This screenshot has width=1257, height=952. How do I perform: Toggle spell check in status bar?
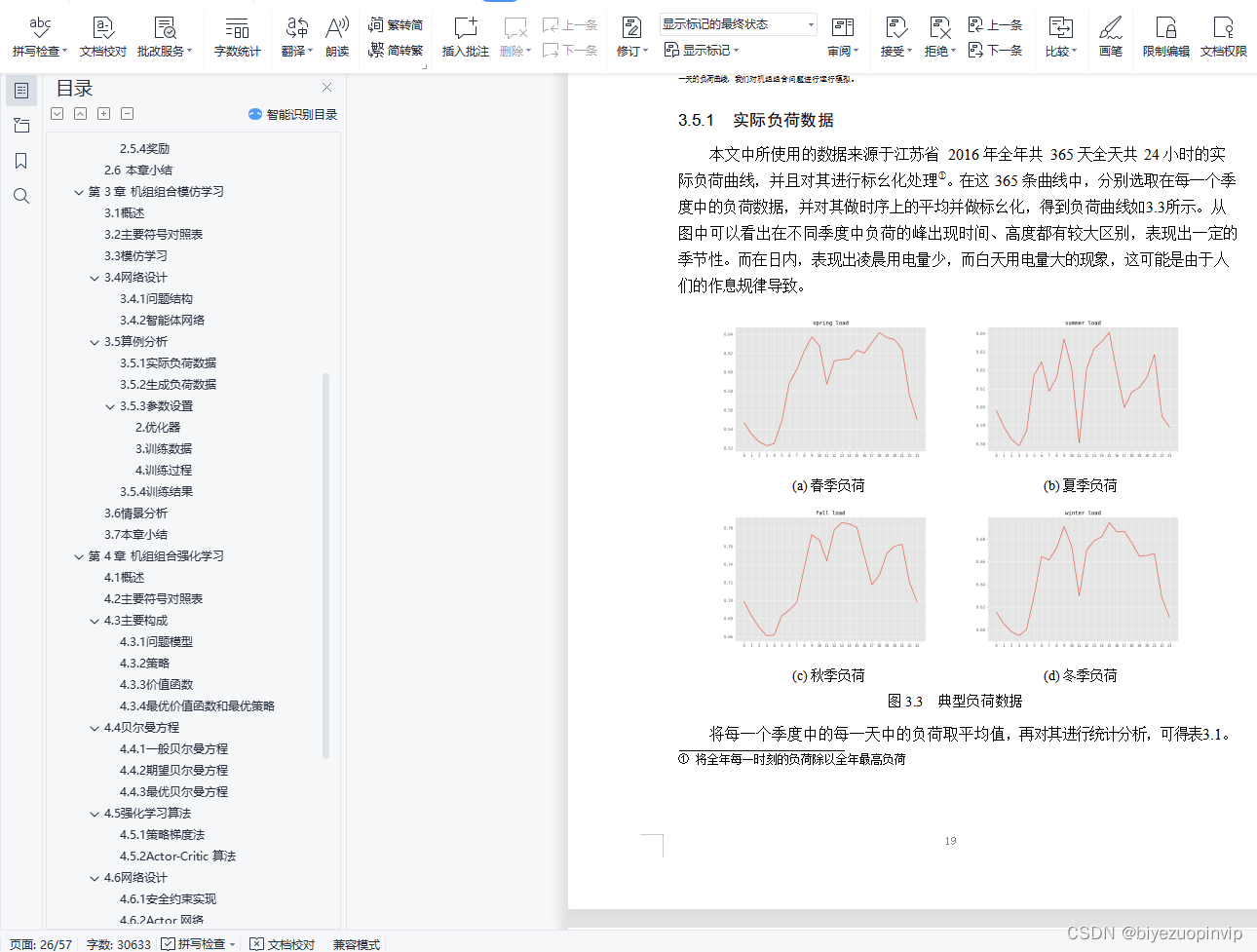click(x=200, y=944)
